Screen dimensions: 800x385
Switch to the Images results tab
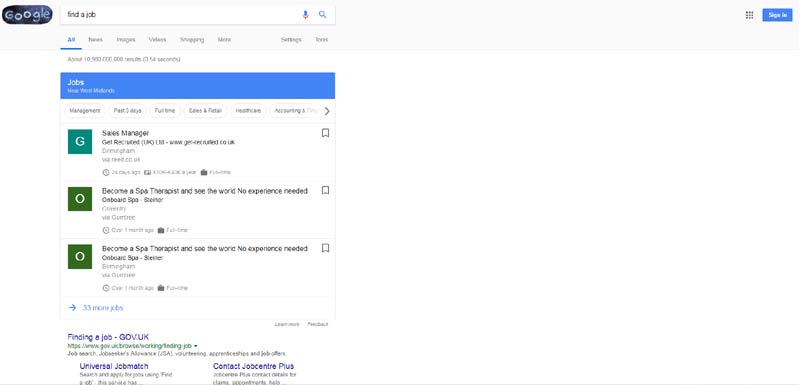[126, 39]
